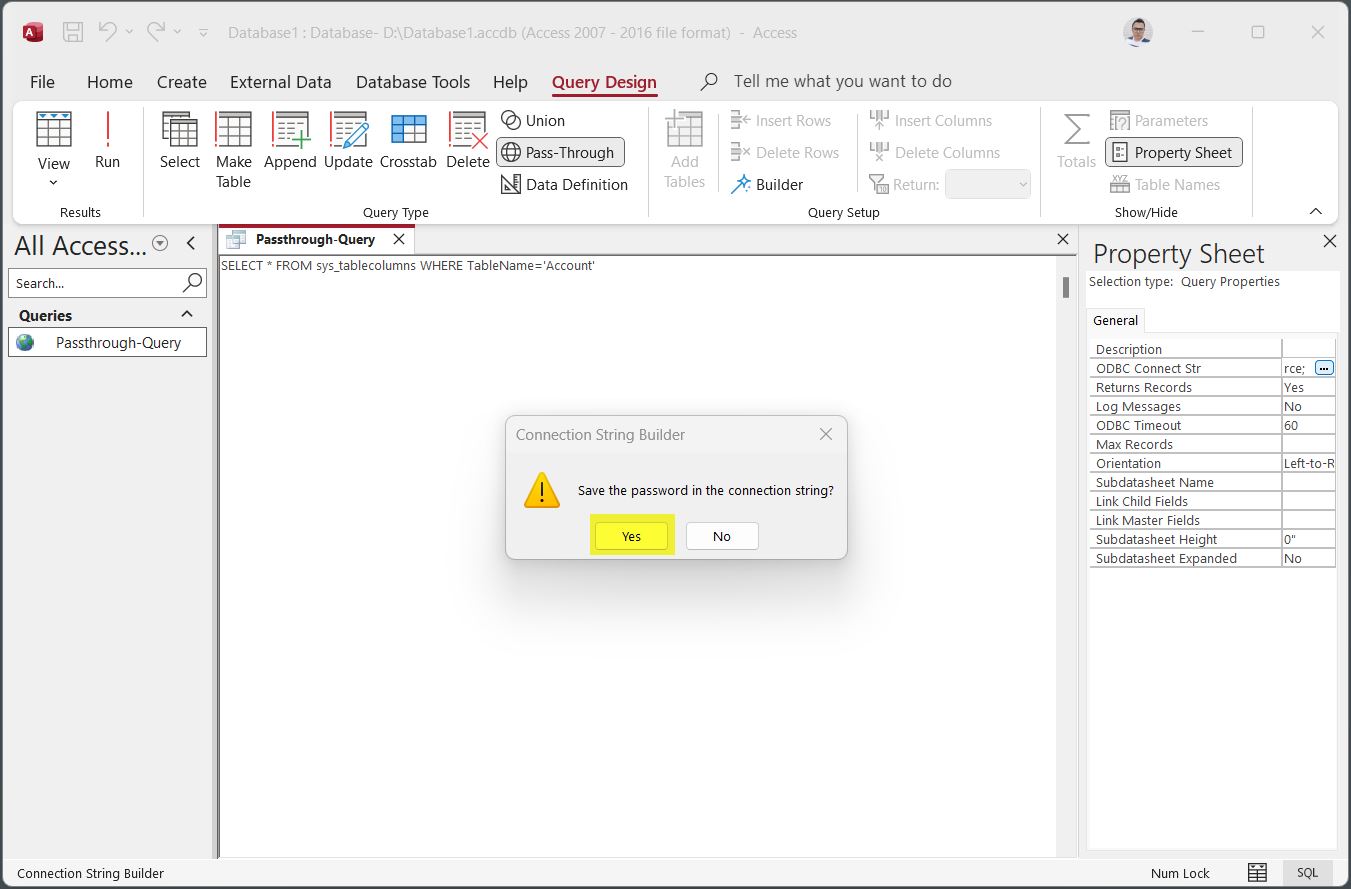
Task: Open the Database Tools ribbon tab
Action: tap(412, 82)
